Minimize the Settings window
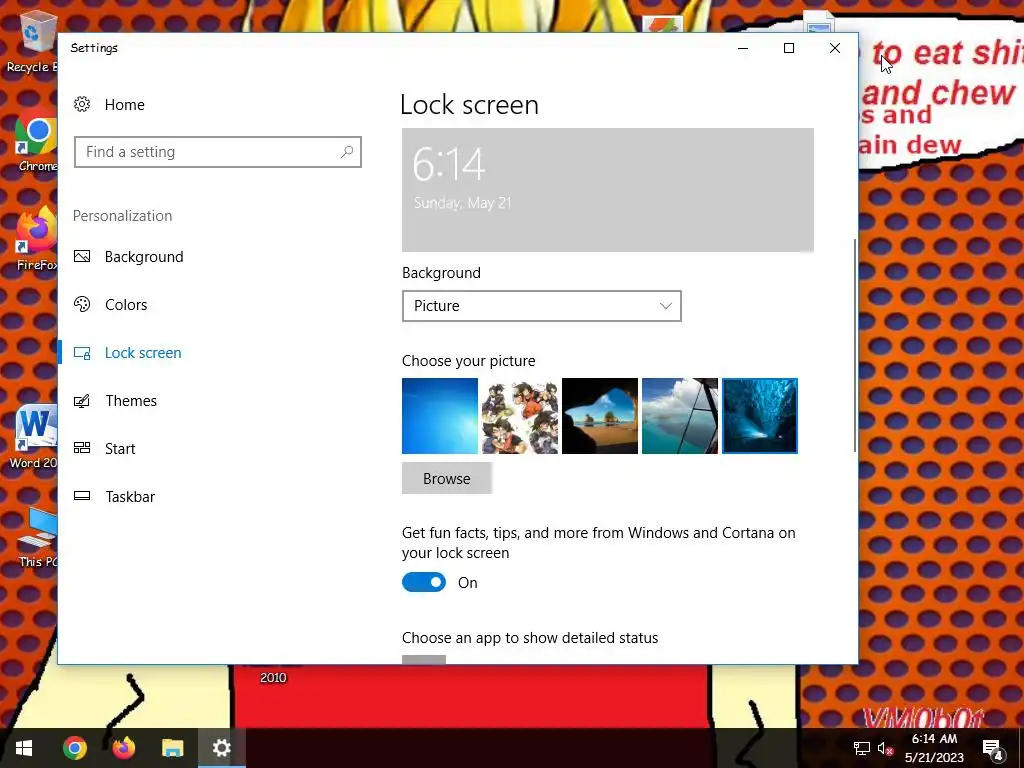The width and height of the screenshot is (1024, 768). tap(743, 48)
